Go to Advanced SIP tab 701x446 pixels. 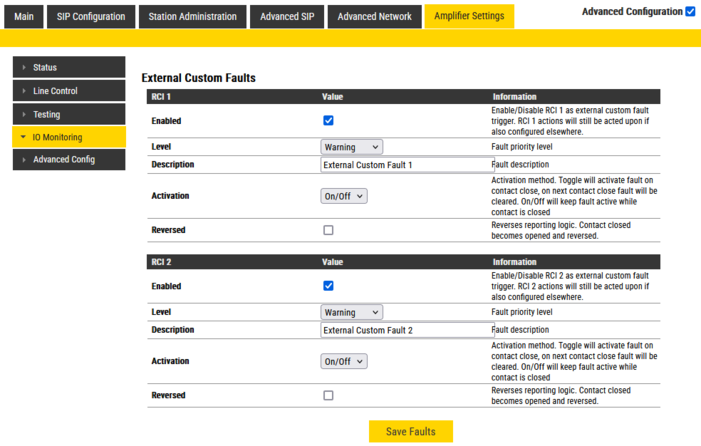(x=287, y=16)
